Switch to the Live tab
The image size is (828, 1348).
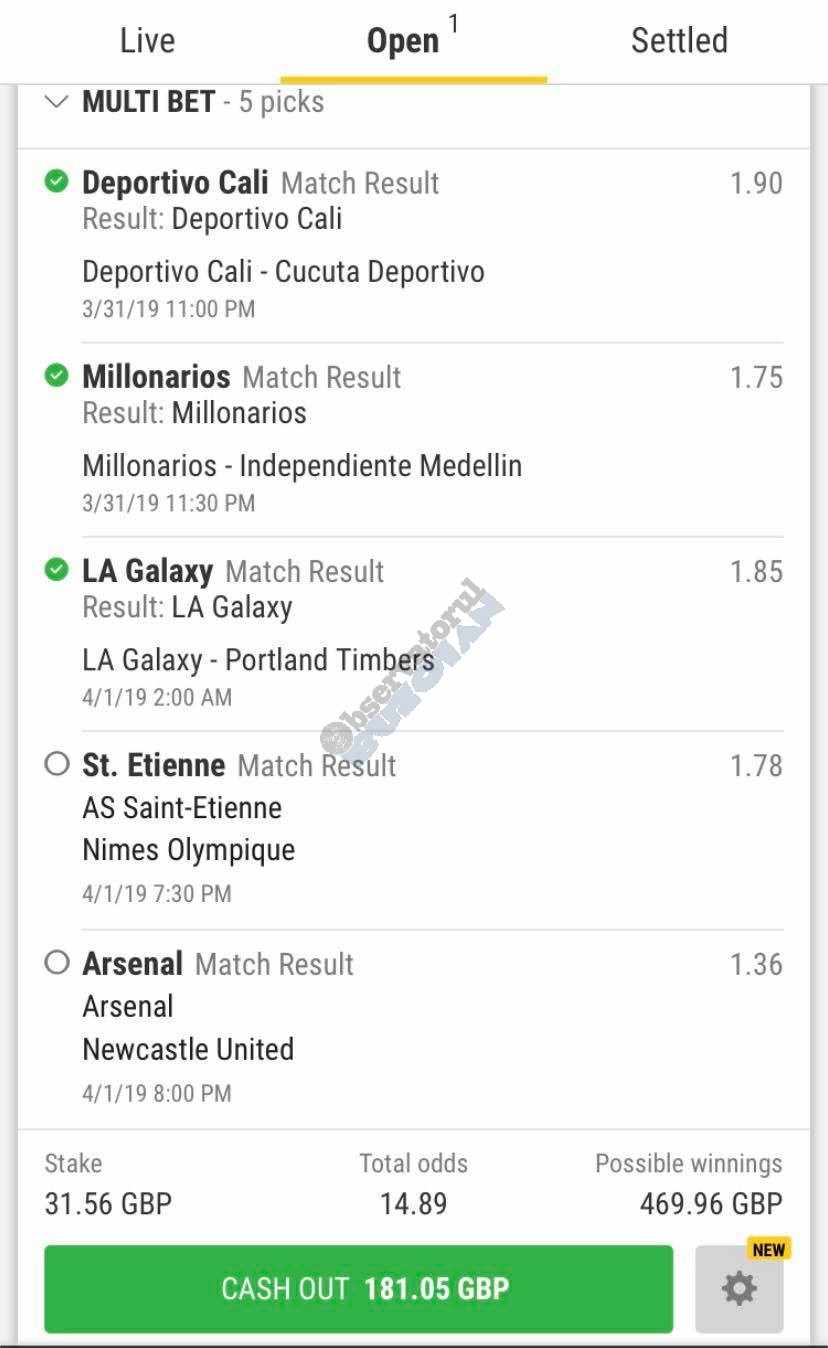coord(147,41)
